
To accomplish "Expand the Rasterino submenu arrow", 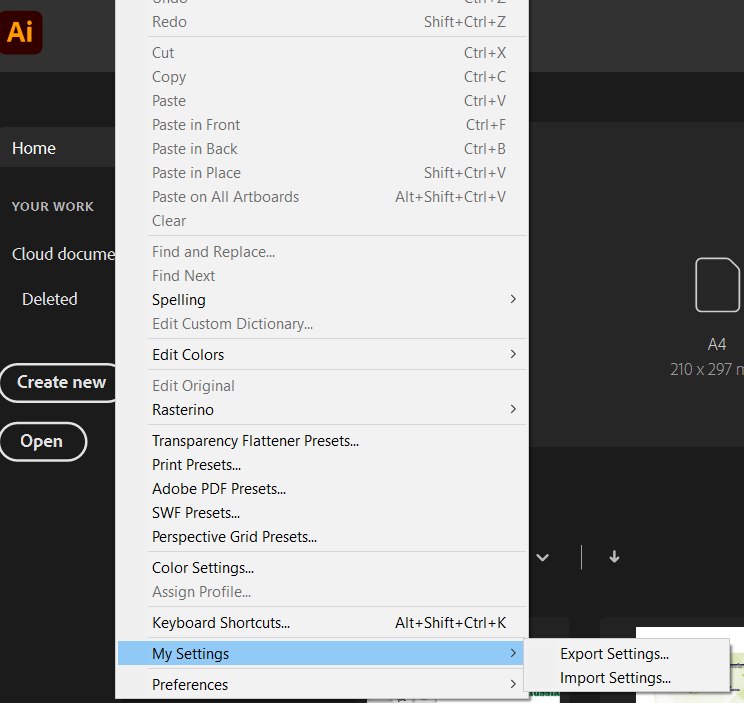I will click(x=513, y=409).
